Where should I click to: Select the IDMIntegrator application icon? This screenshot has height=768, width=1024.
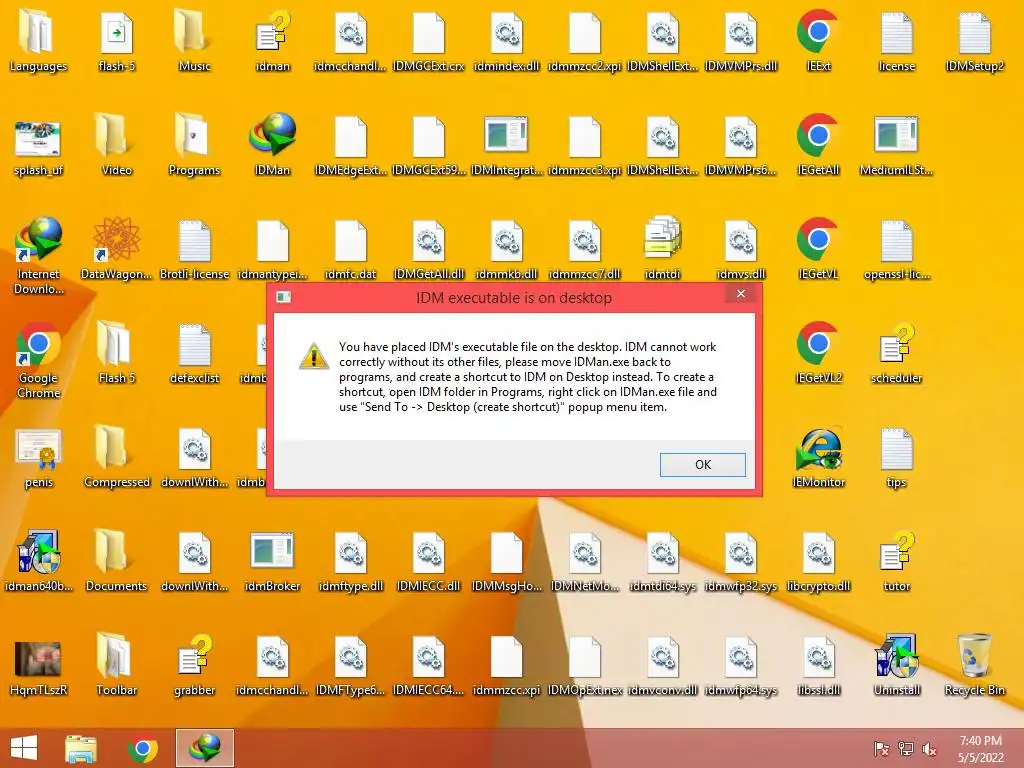(x=506, y=135)
